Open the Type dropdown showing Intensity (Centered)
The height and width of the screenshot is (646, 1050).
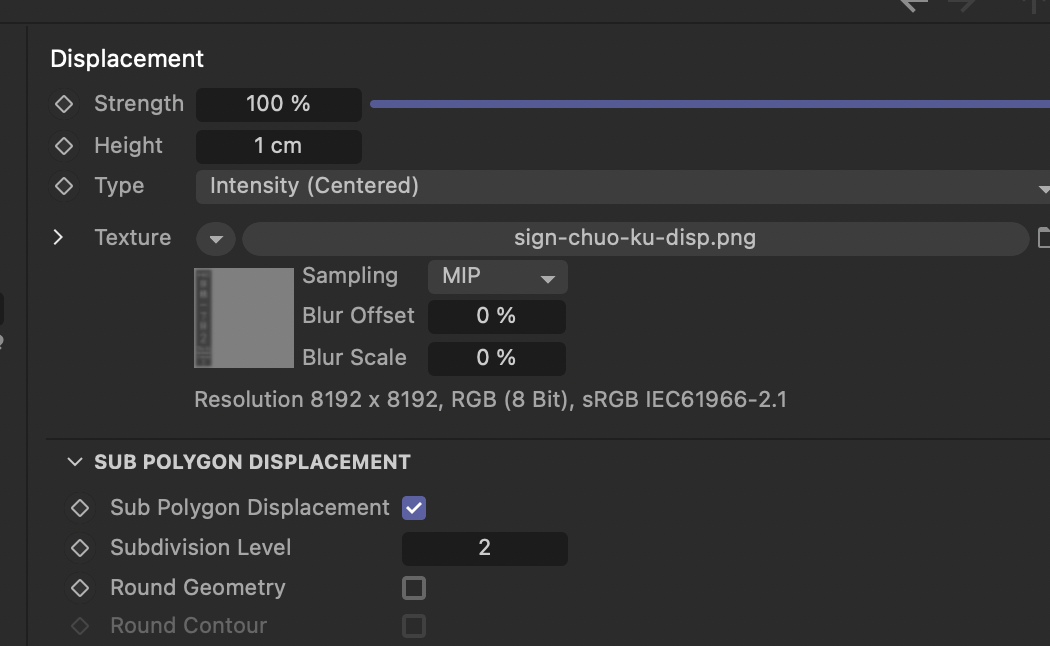tap(622, 187)
